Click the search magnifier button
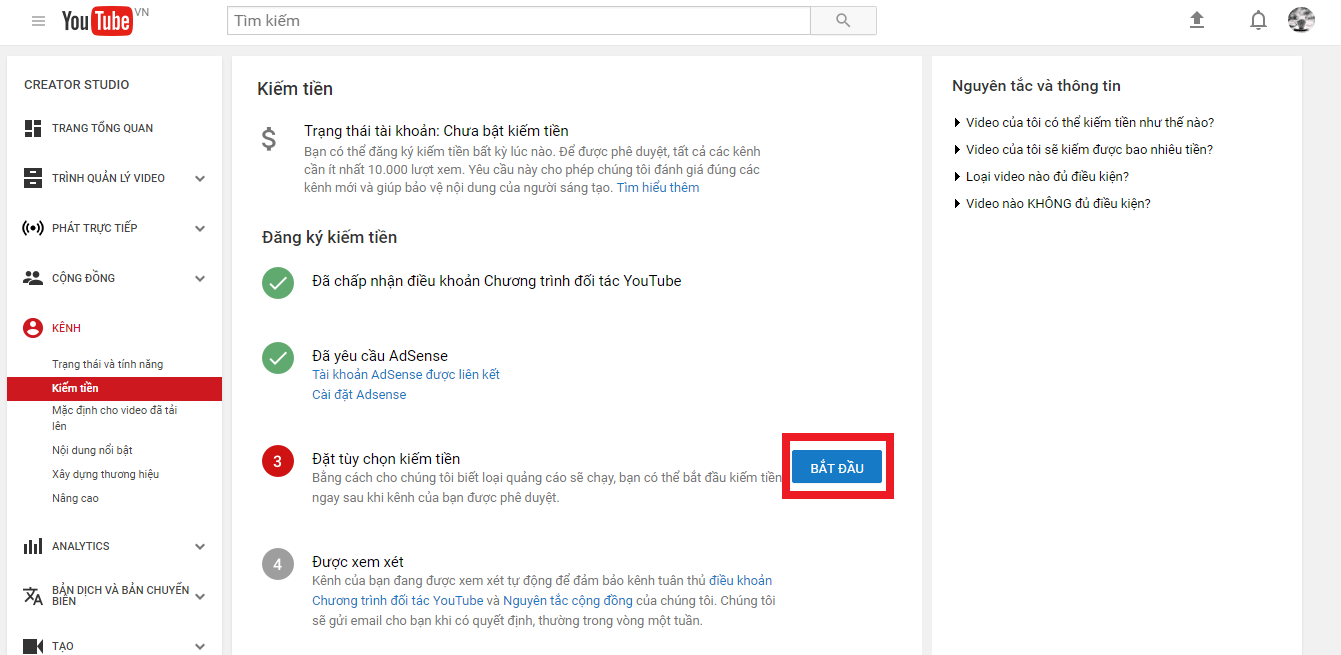 tap(843, 20)
